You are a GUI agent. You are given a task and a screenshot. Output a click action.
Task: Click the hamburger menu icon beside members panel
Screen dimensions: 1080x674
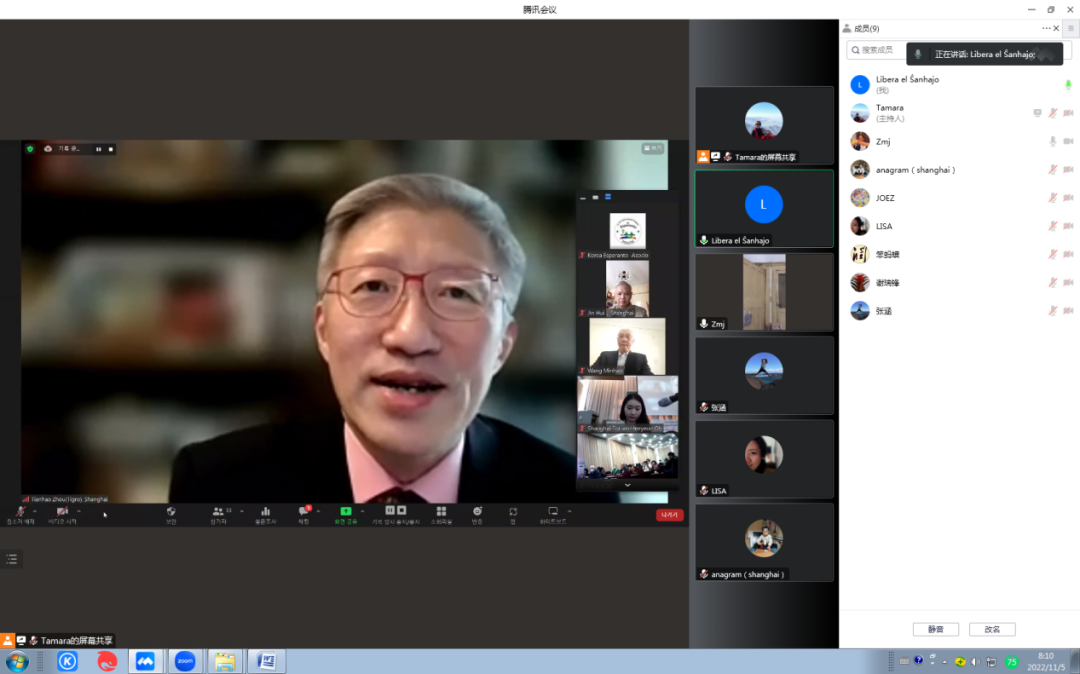pyautogui.click(x=1071, y=28)
